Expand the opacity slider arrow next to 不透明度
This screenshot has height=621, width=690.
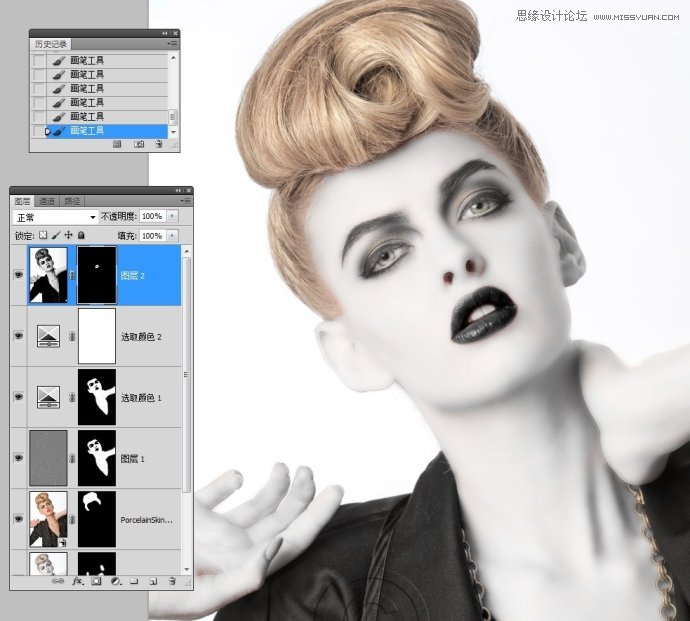[172, 216]
